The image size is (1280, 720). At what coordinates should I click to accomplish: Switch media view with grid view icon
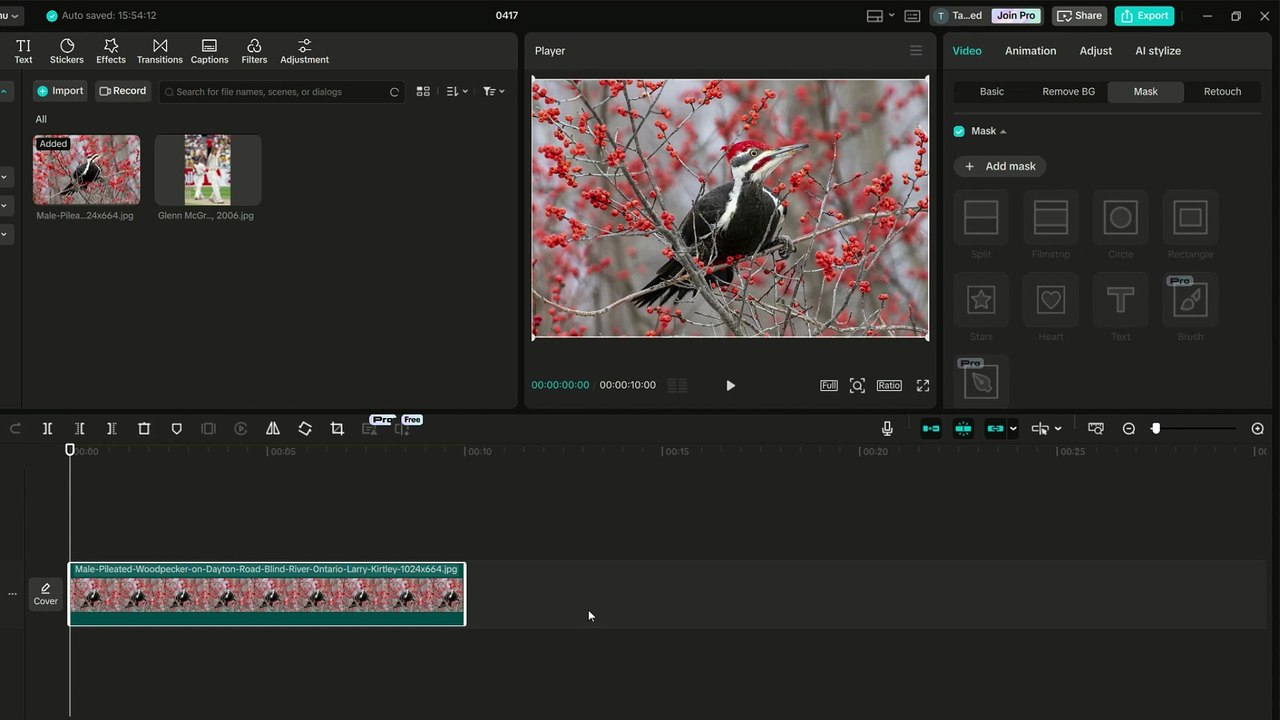(x=423, y=91)
